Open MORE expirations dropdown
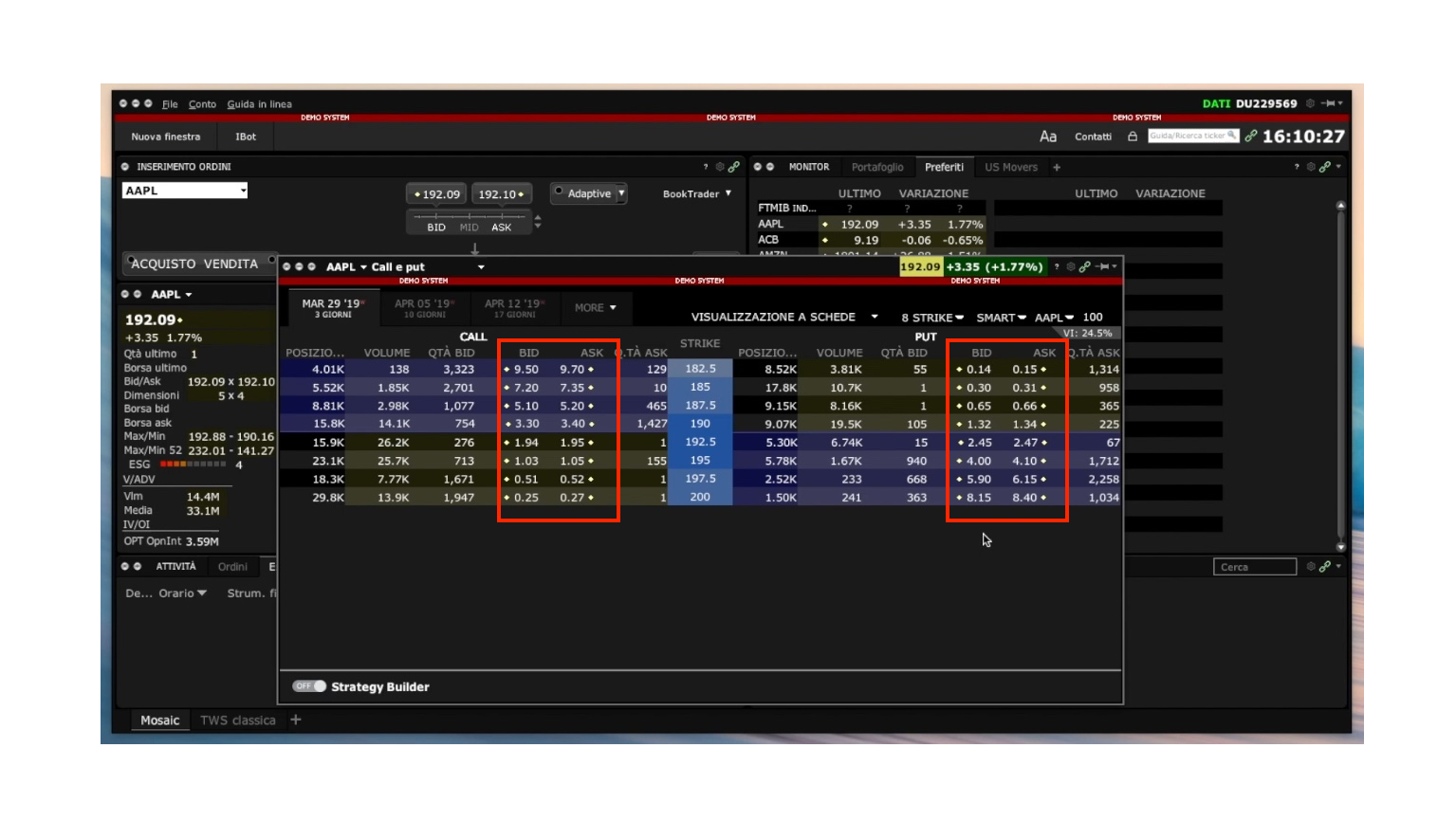This screenshot has height=821, width=1456. [596, 307]
